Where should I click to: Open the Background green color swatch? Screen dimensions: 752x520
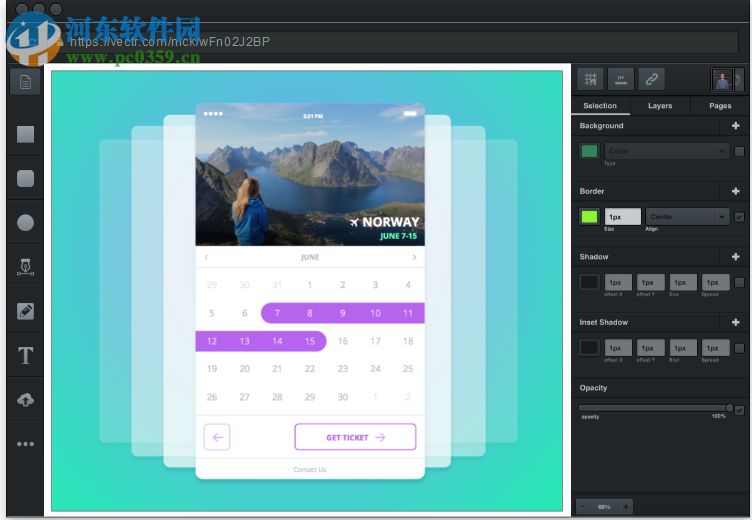point(589,151)
